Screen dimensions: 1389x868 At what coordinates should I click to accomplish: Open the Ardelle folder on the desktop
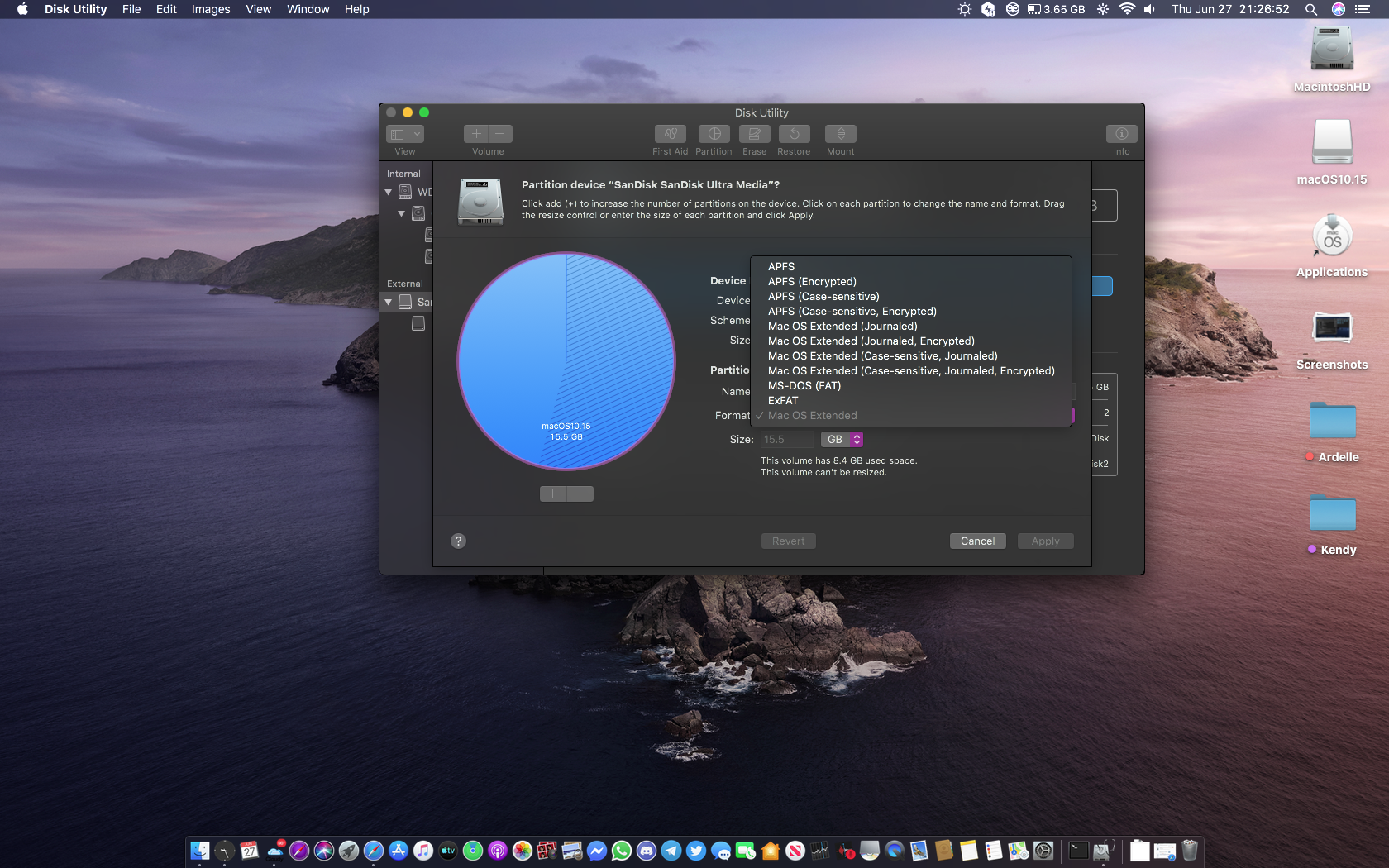[x=1332, y=420]
